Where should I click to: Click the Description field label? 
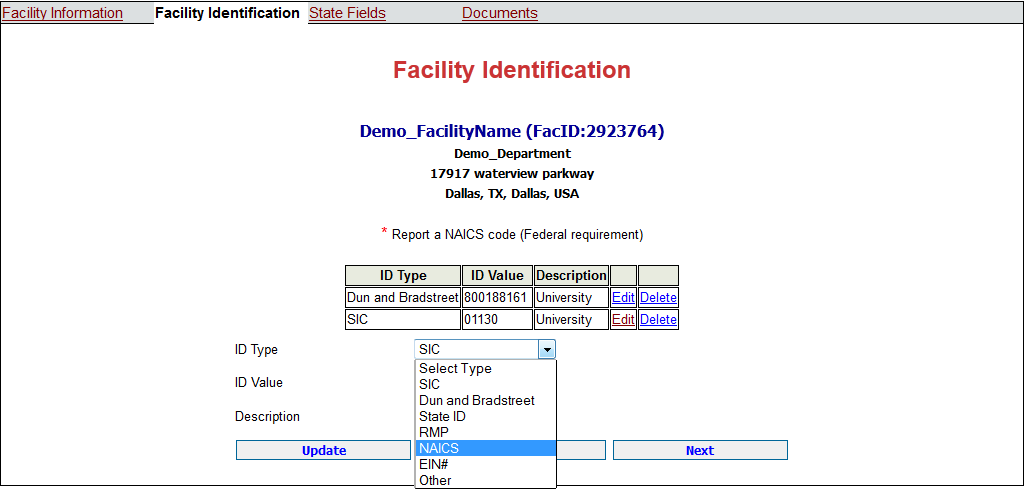[x=268, y=417]
